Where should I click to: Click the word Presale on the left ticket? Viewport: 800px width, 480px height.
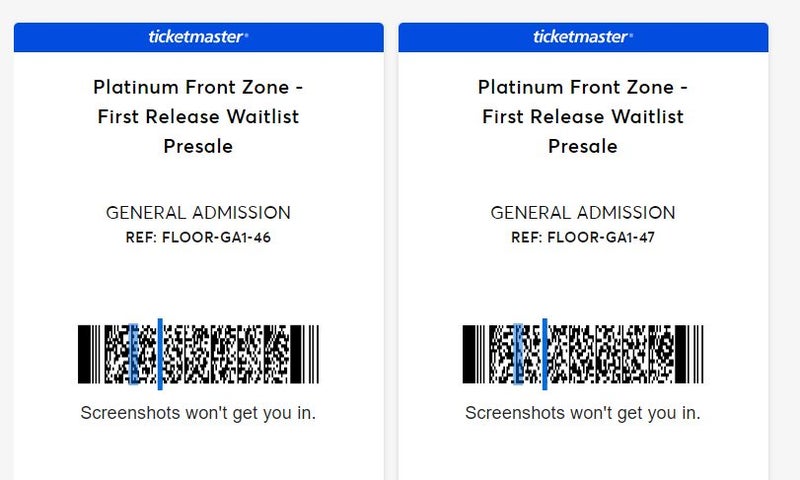pos(198,147)
